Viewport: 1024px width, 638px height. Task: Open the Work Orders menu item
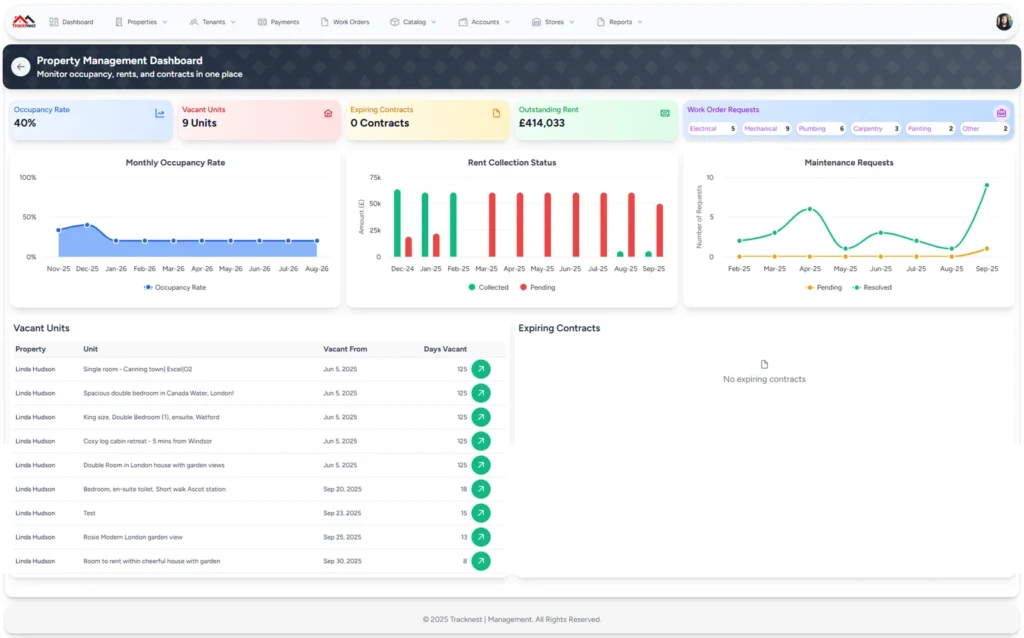coord(344,22)
